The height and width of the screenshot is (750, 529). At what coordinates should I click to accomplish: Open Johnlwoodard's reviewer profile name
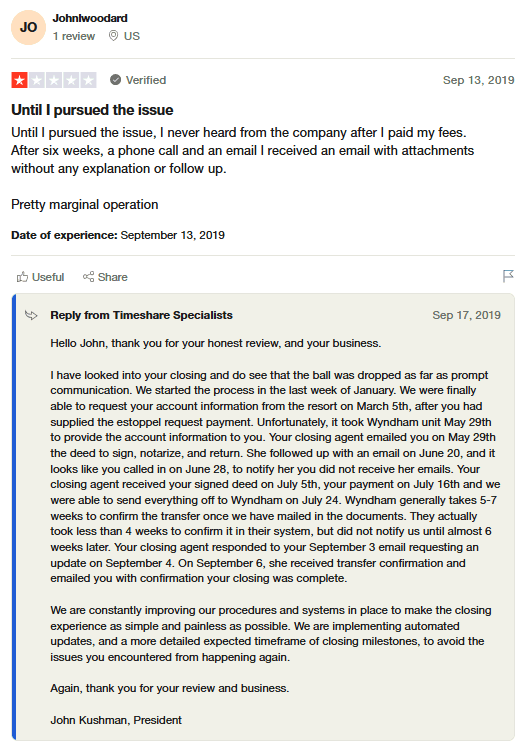pos(90,18)
